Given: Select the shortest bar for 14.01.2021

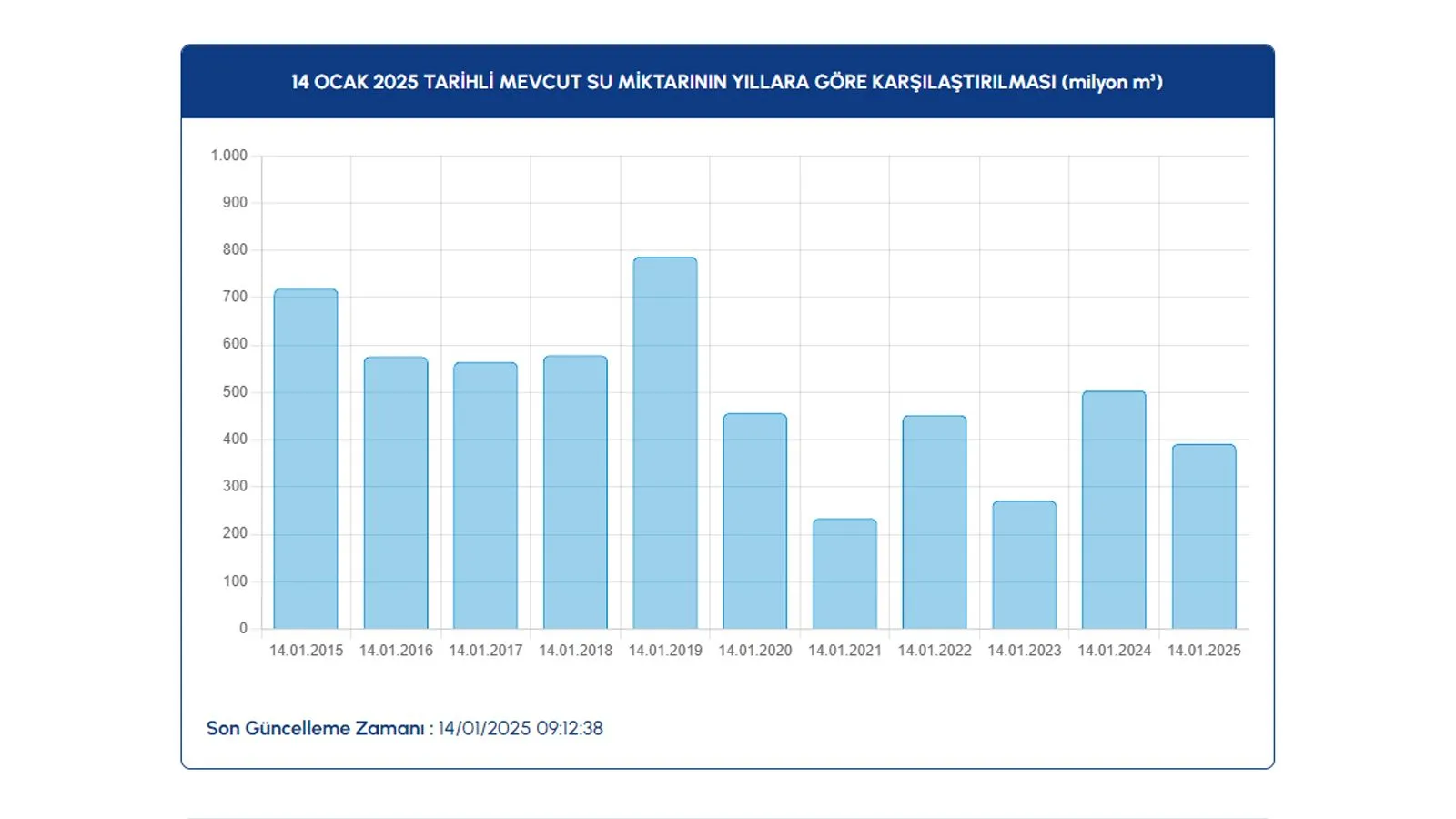Looking at the screenshot, I should pyautogui.click(x=844, y=574).
